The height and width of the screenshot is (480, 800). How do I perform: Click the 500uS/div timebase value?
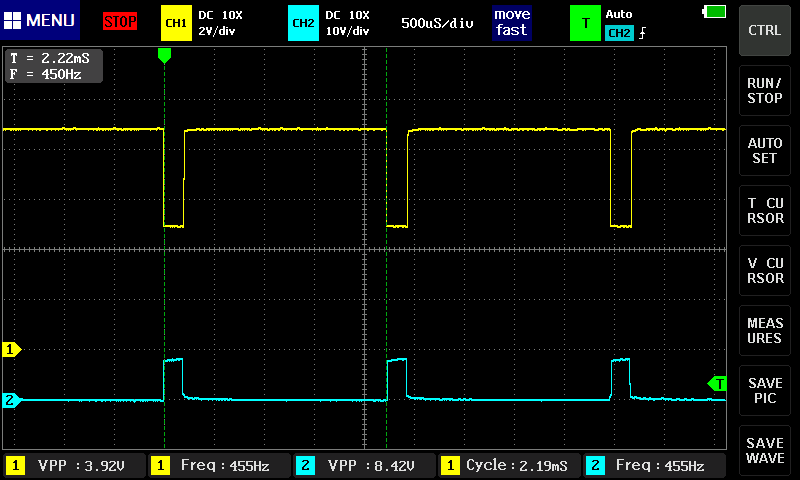click(437, 23)
